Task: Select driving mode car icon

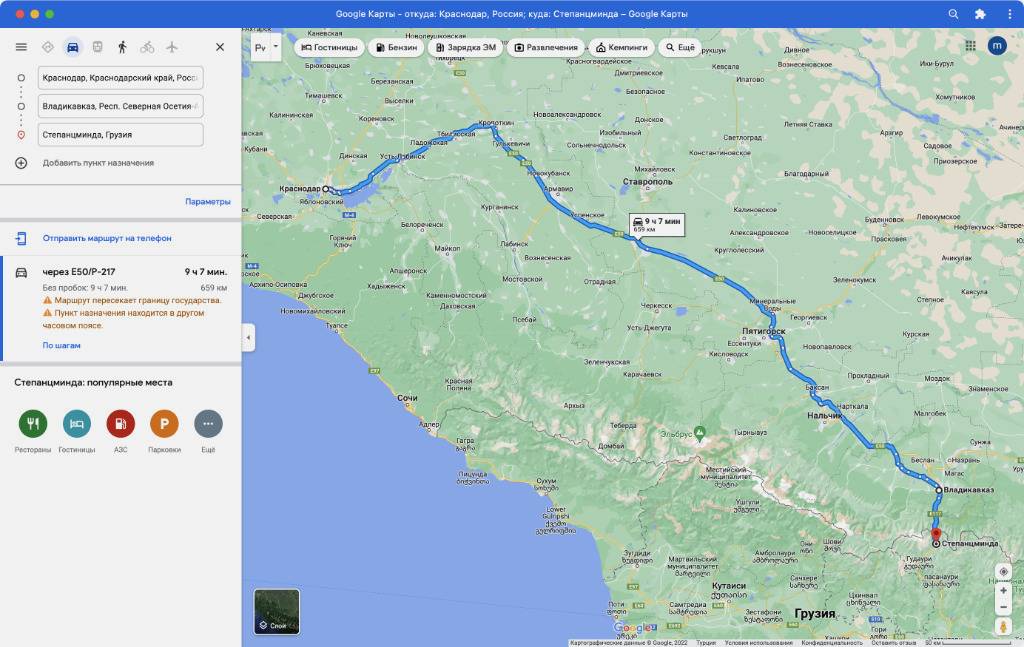Action: point(72,47)
